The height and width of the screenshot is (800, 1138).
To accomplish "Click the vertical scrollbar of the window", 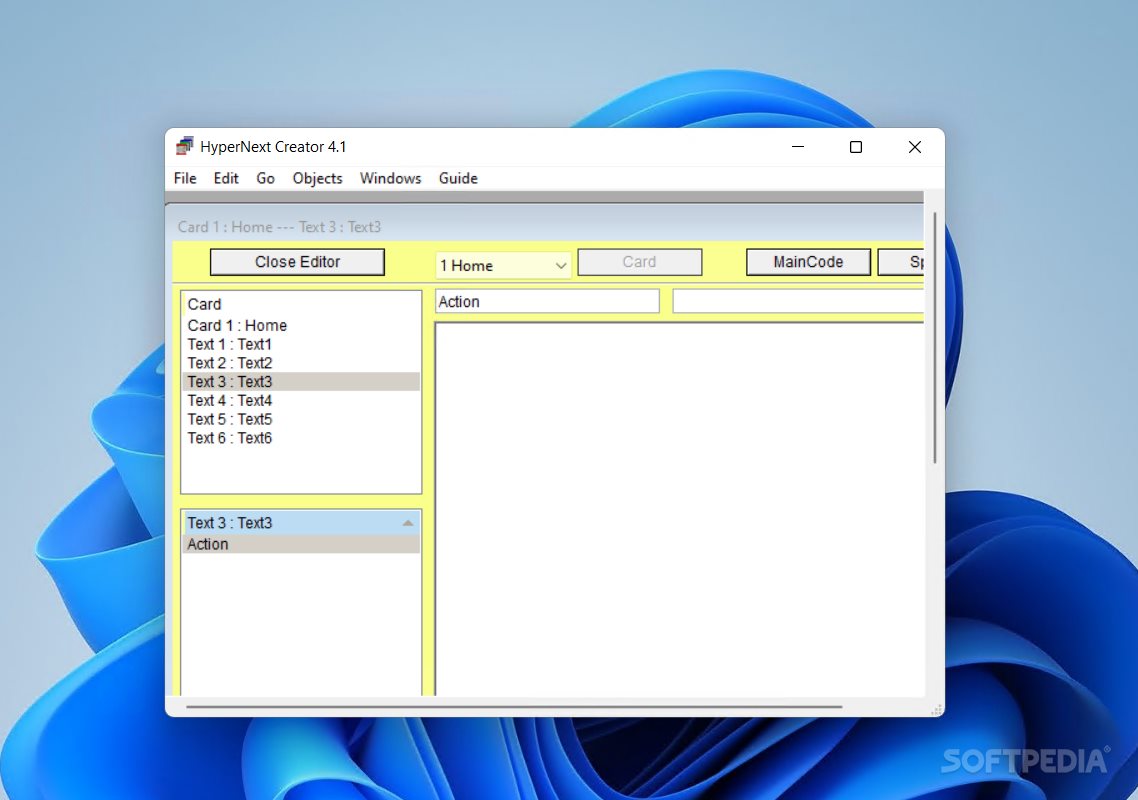I will 935,338.
